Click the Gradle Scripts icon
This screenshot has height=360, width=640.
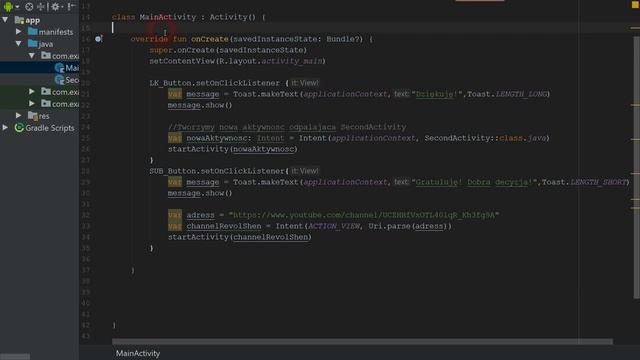coord(19,128)
